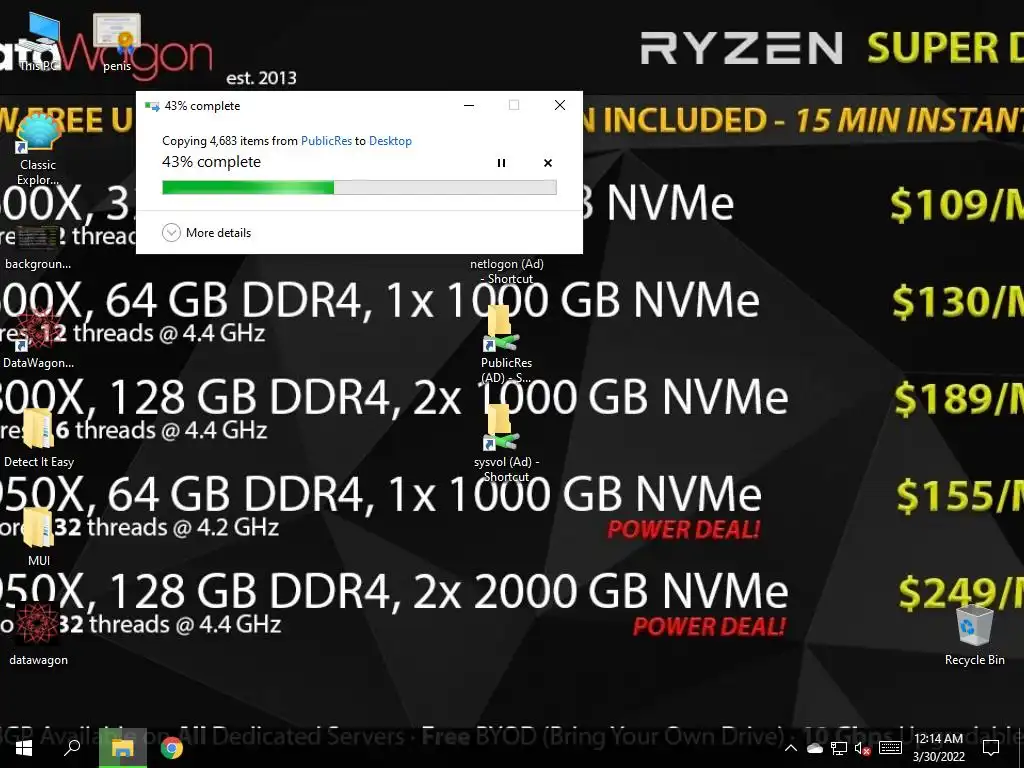Screen dimensions: 1024x768
Task: Launch Google Chrome from the taskbar
Action: 172,748
